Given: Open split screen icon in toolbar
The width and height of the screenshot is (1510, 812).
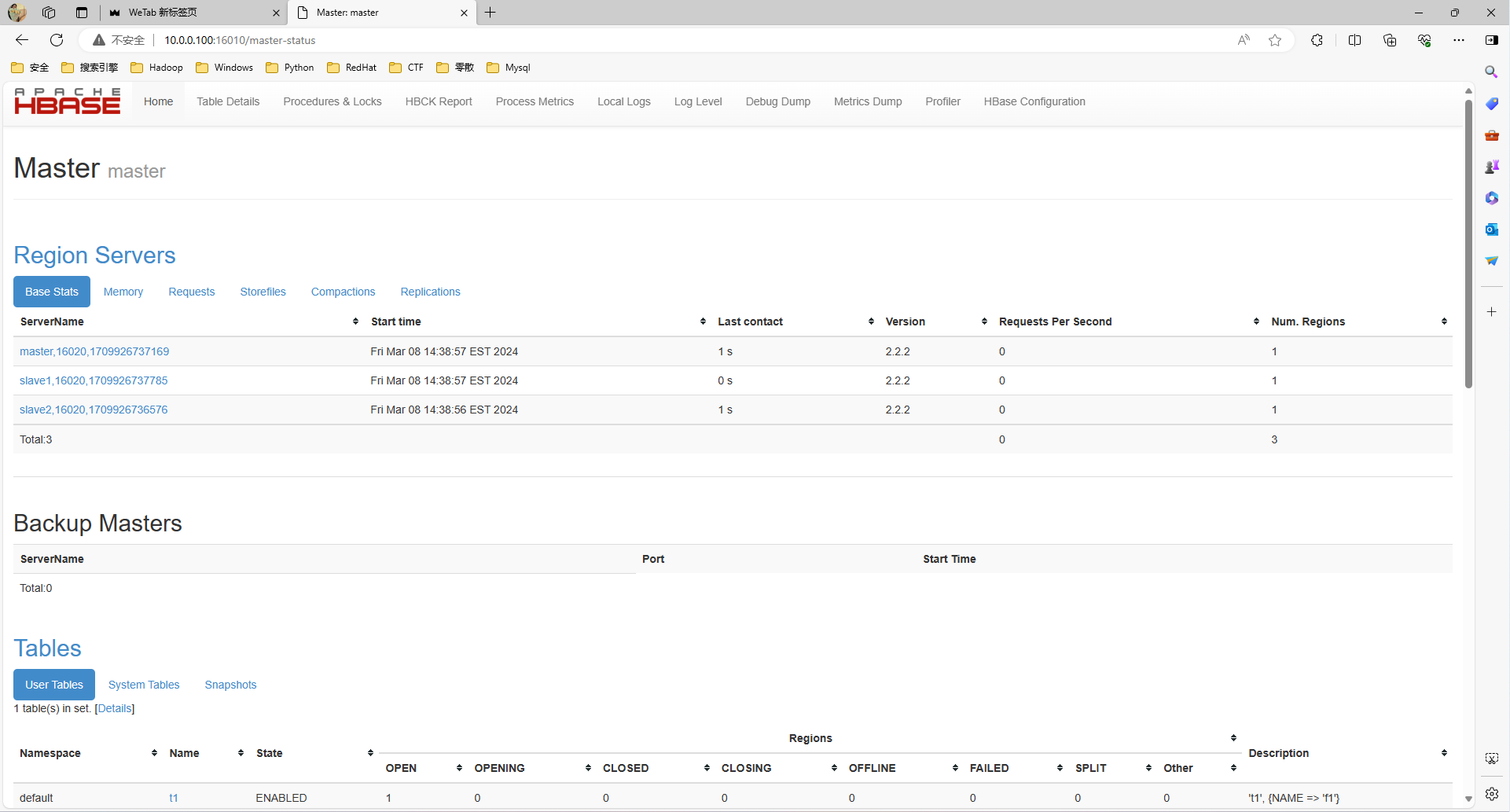Looking at the screenshot, I should (x=1354, y=40).
